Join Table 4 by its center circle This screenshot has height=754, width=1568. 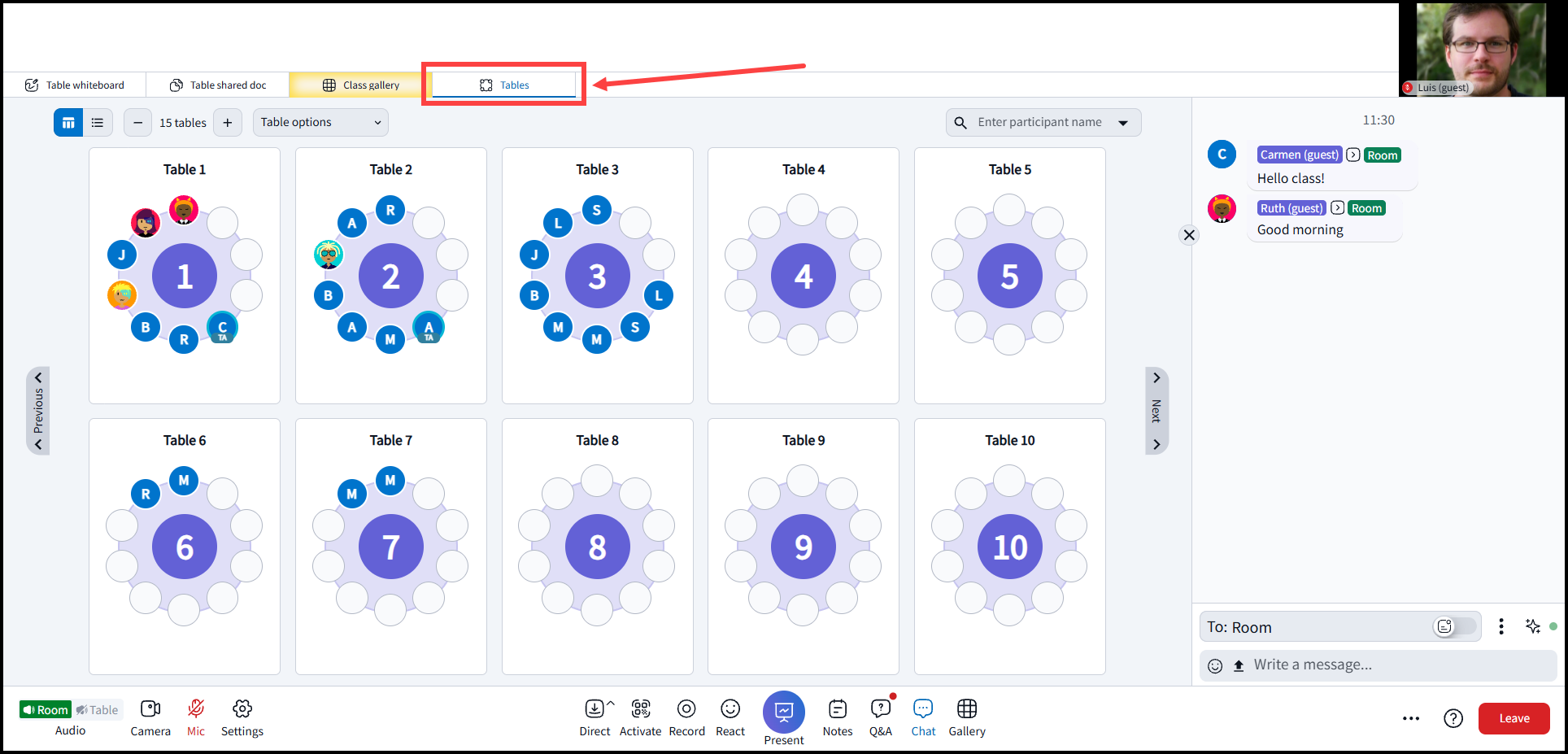804,276
